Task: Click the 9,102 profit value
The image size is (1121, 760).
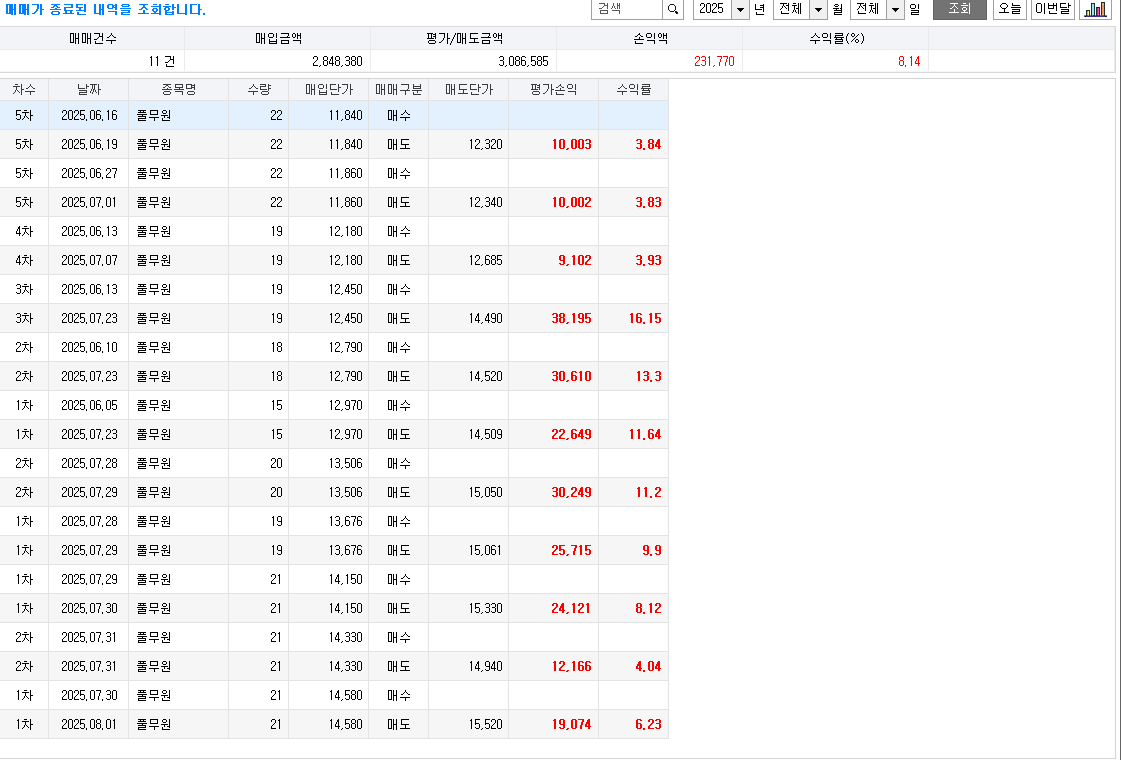Action: [x=575, y=260]
